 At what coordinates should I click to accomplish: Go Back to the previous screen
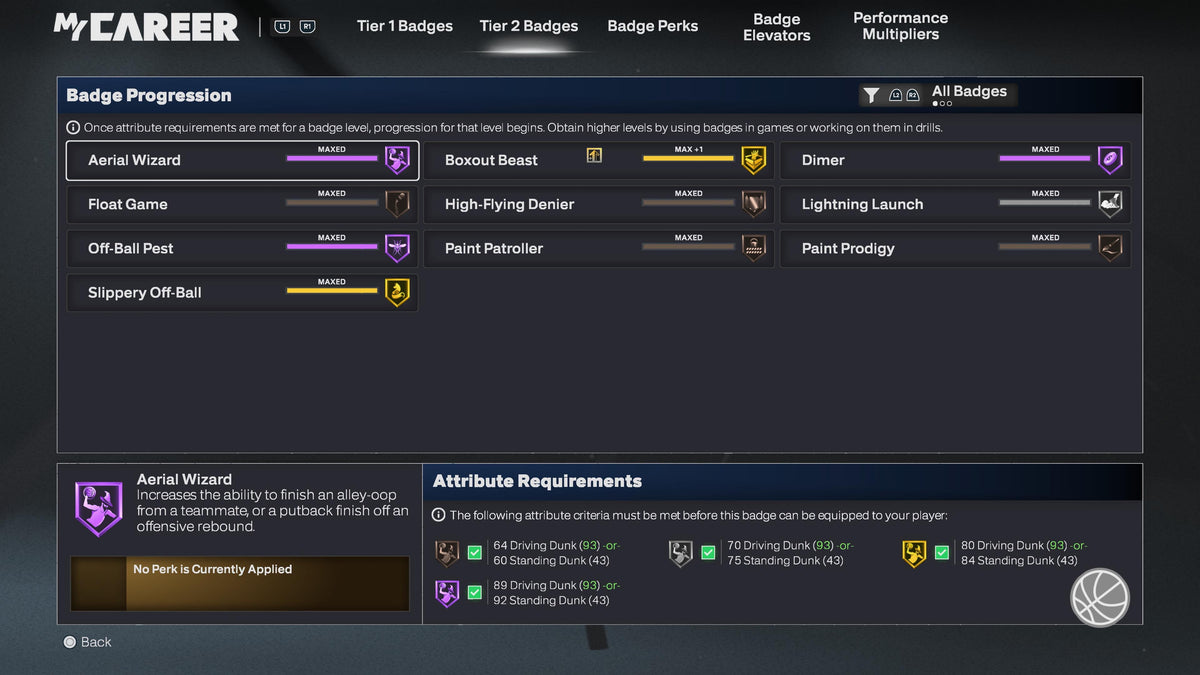tap(87, 642)
